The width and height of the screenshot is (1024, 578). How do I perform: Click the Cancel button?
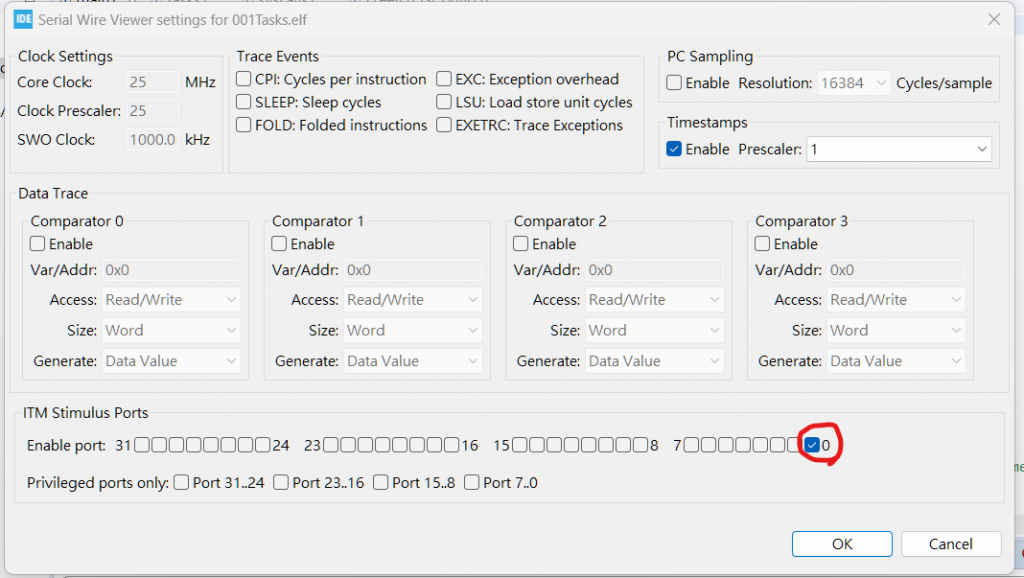coord(950,544)
